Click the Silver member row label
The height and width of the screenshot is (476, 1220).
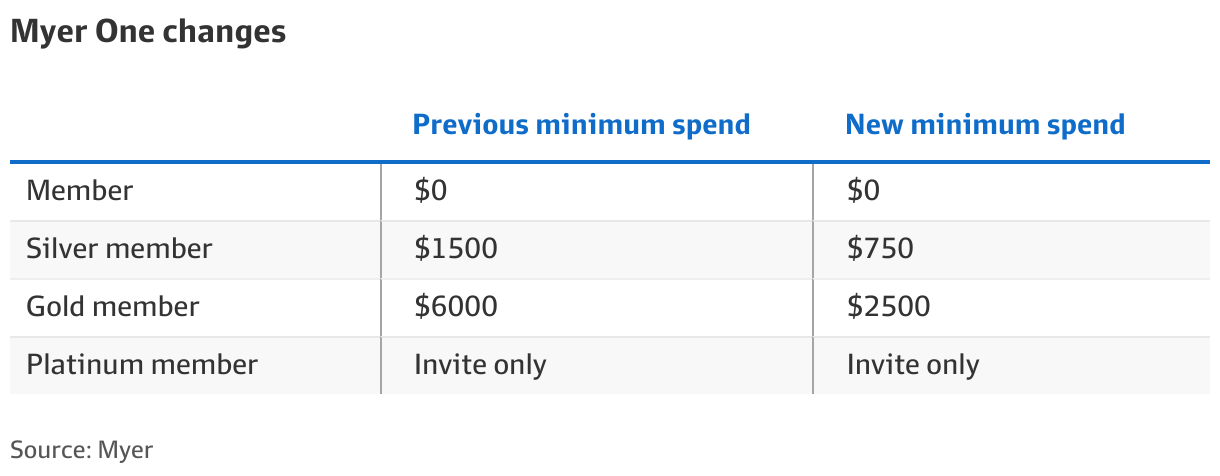coord(119,248)
